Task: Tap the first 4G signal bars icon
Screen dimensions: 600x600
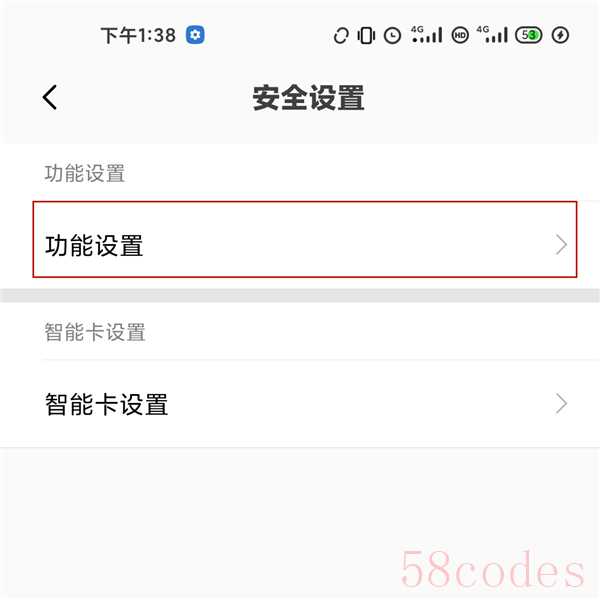Action: [427, 34]
